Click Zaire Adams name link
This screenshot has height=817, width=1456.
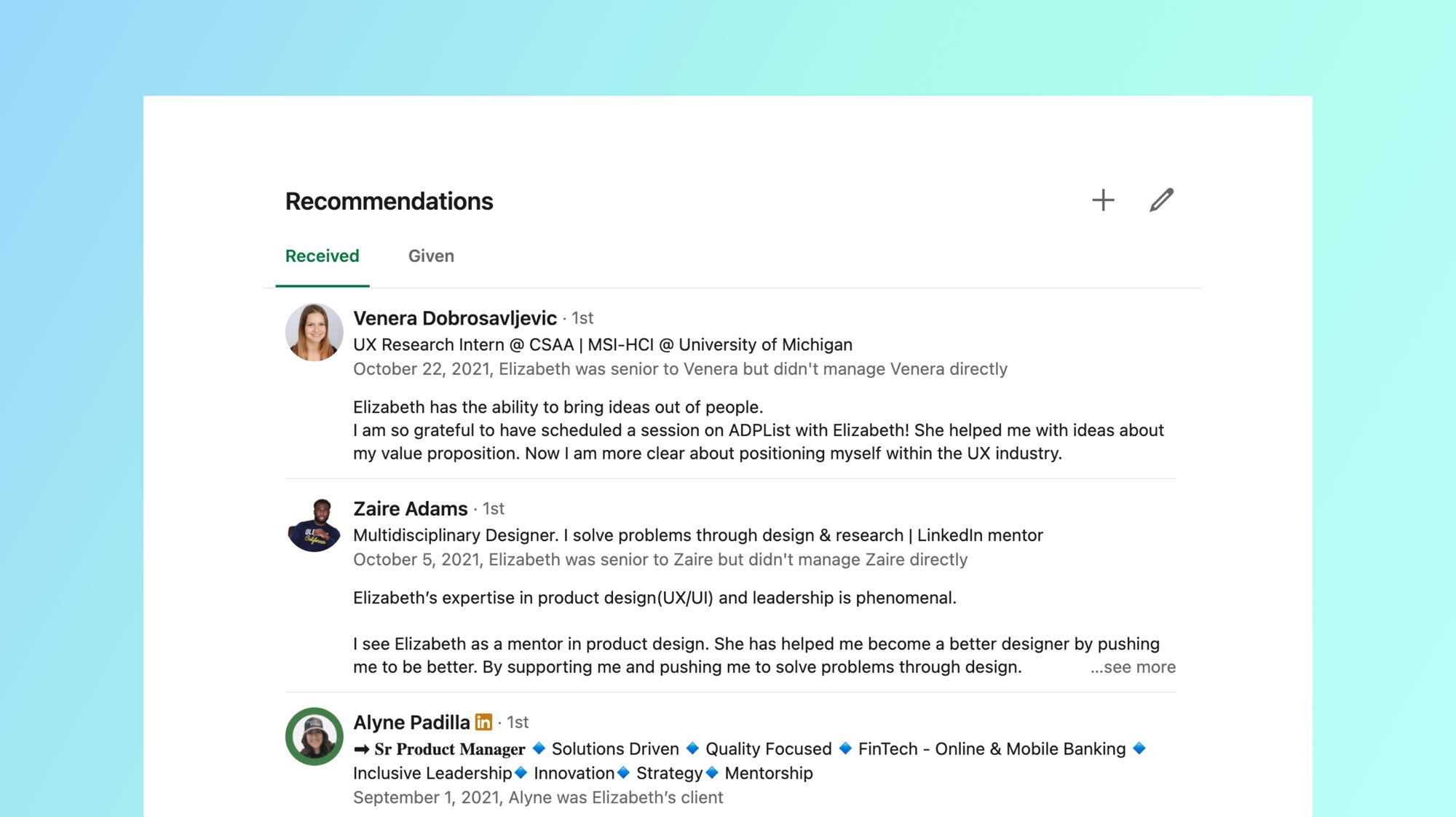(410, 508)
